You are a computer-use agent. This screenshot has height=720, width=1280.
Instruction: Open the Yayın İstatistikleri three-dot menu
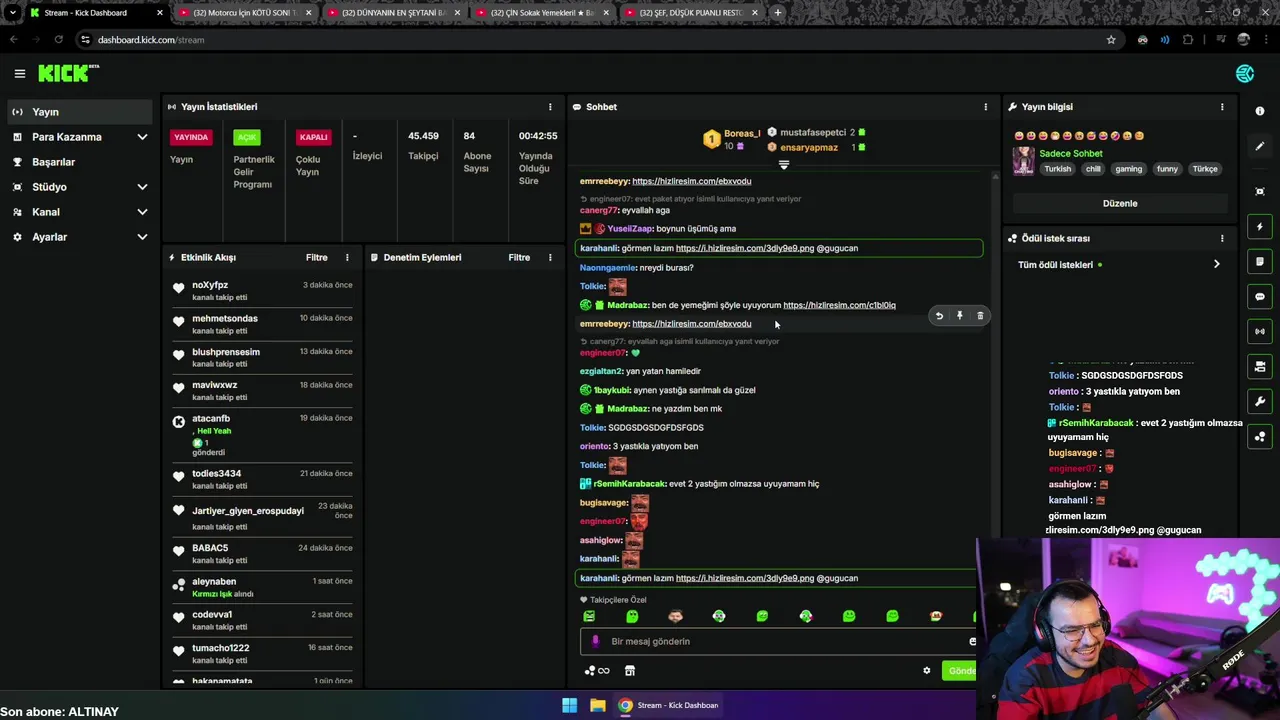tap(549, 107)
